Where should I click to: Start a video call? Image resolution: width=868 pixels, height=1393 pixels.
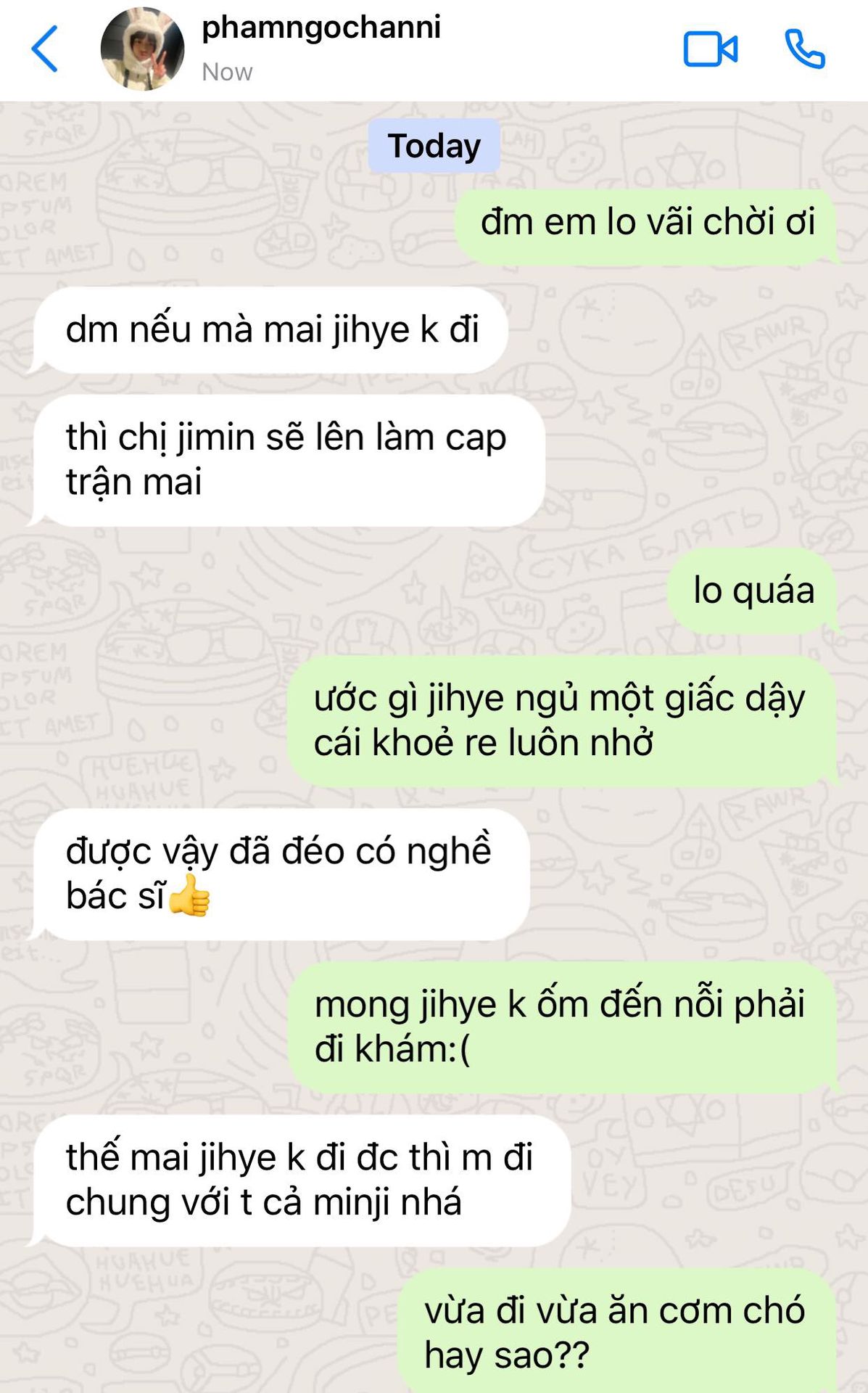(x=710, y=49)
